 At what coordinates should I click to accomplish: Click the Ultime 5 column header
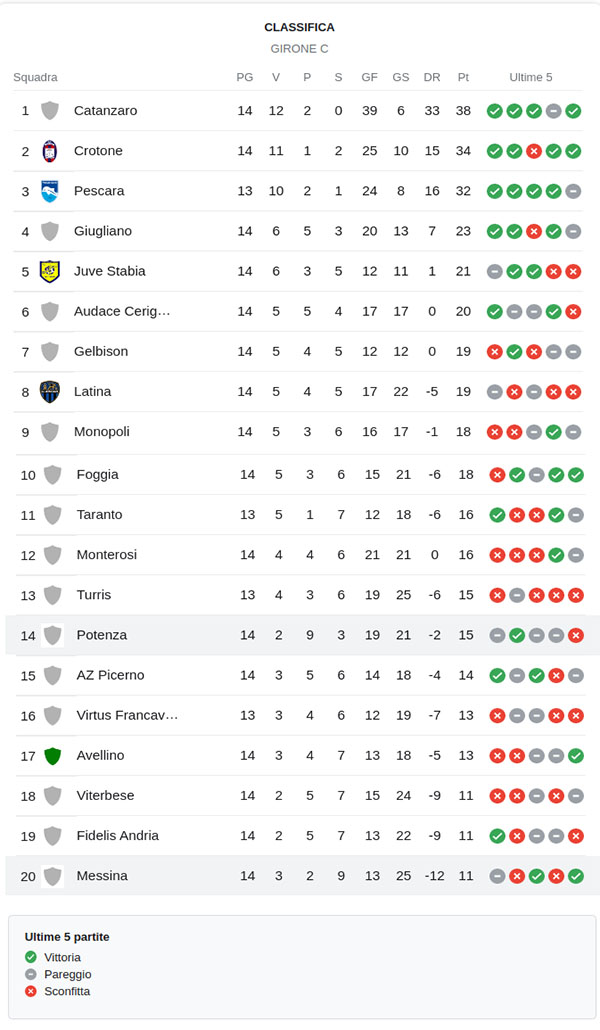[531, 77]
